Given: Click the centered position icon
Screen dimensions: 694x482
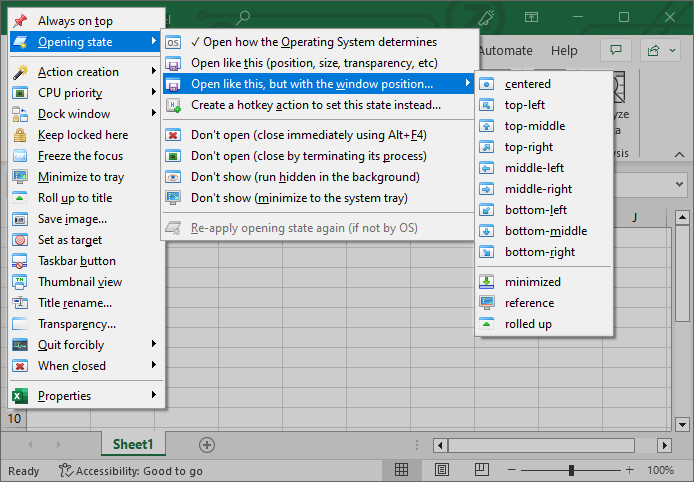Looking at the screenshot, I should coord(486,84).
